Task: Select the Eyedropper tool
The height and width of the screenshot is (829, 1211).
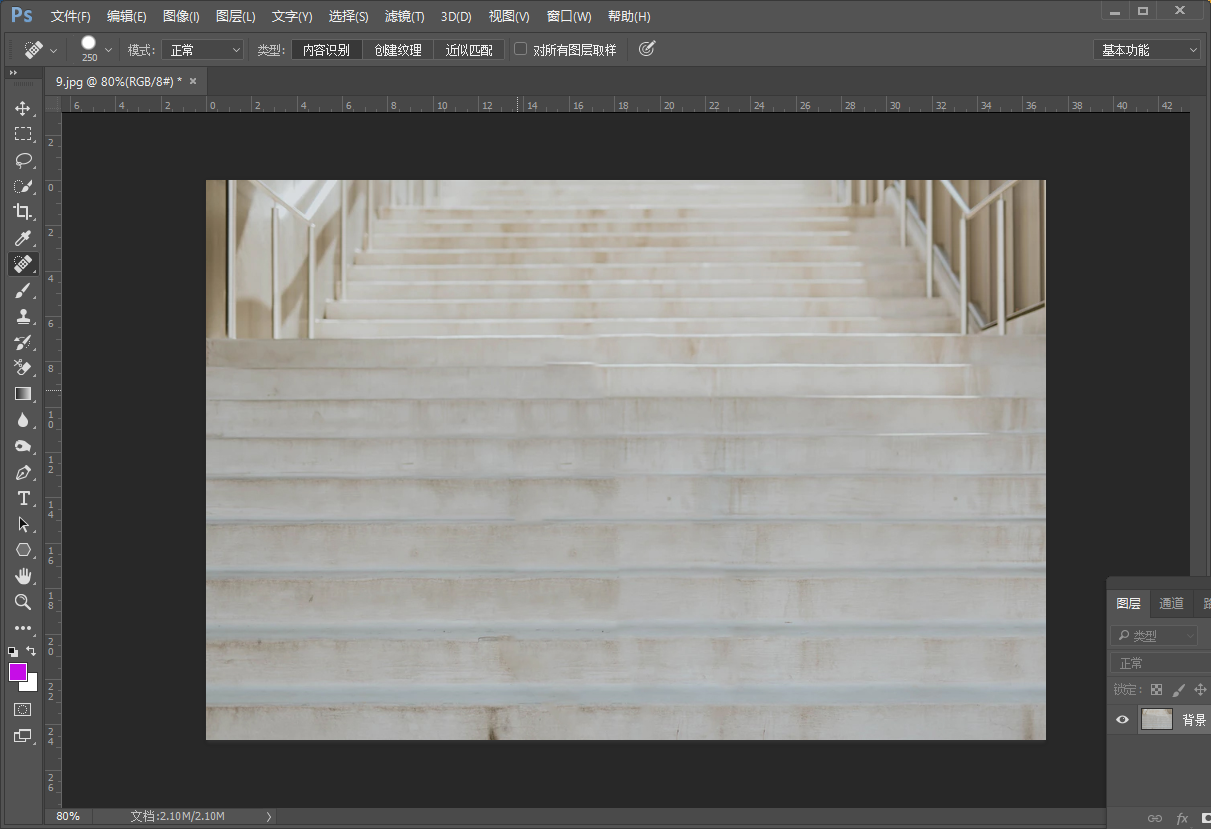Action: coord(23,238)
